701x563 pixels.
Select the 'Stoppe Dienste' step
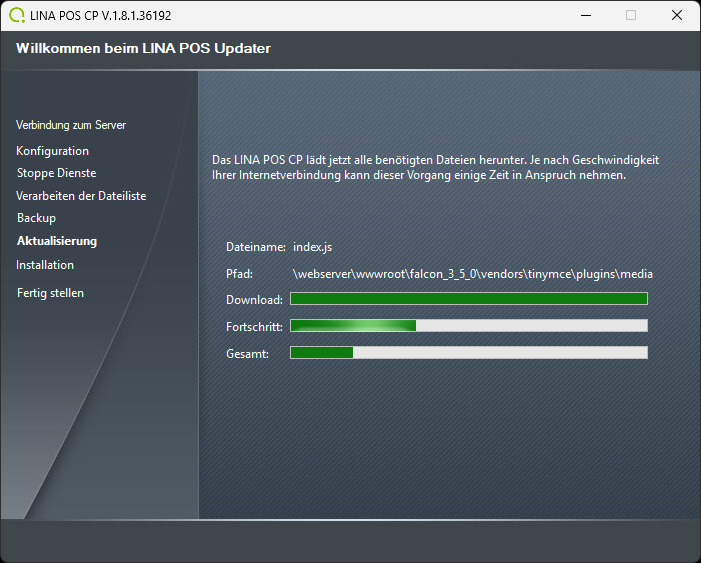[56, 173]
